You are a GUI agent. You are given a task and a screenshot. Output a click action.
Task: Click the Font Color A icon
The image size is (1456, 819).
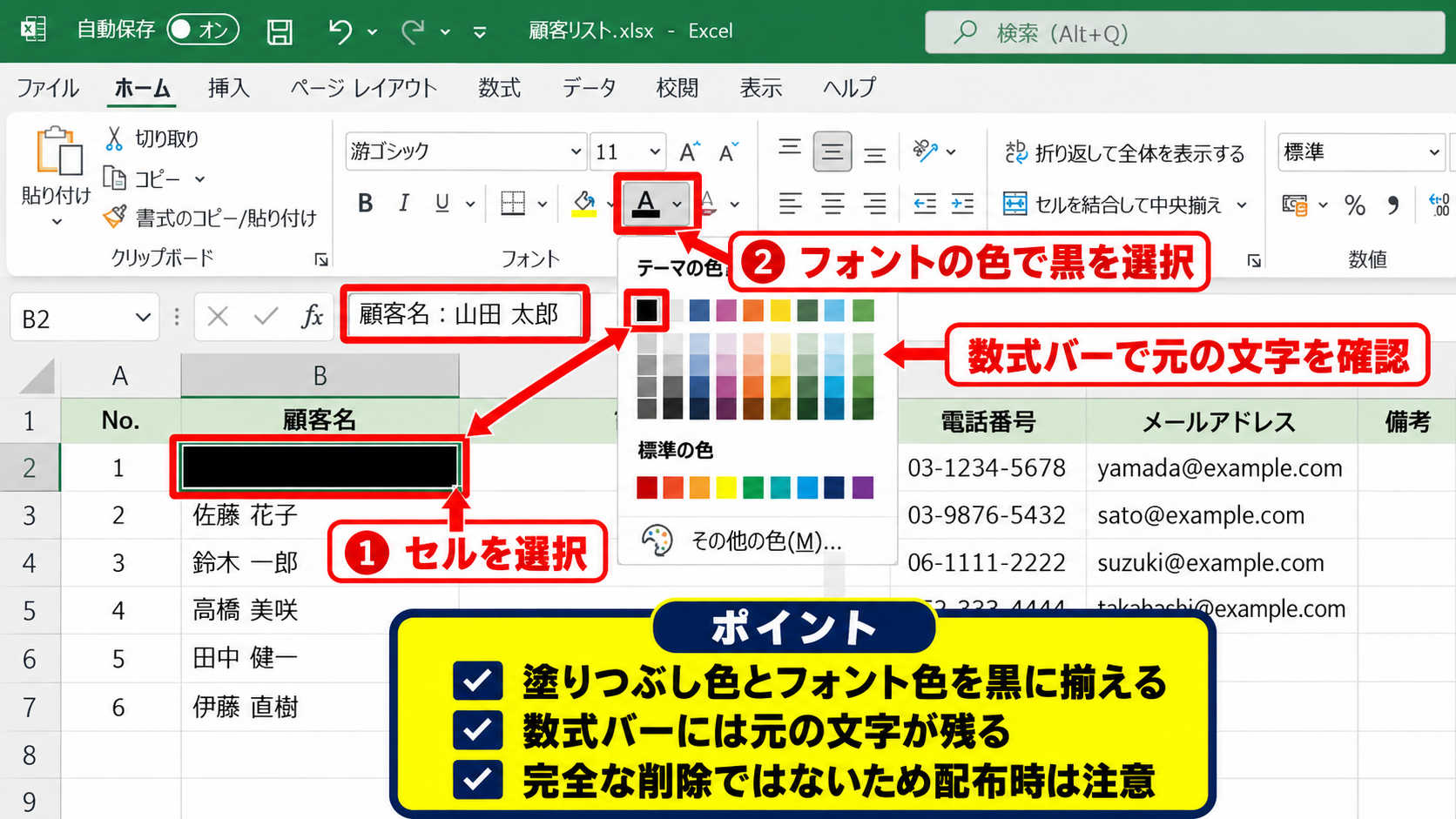click(645, 204)
